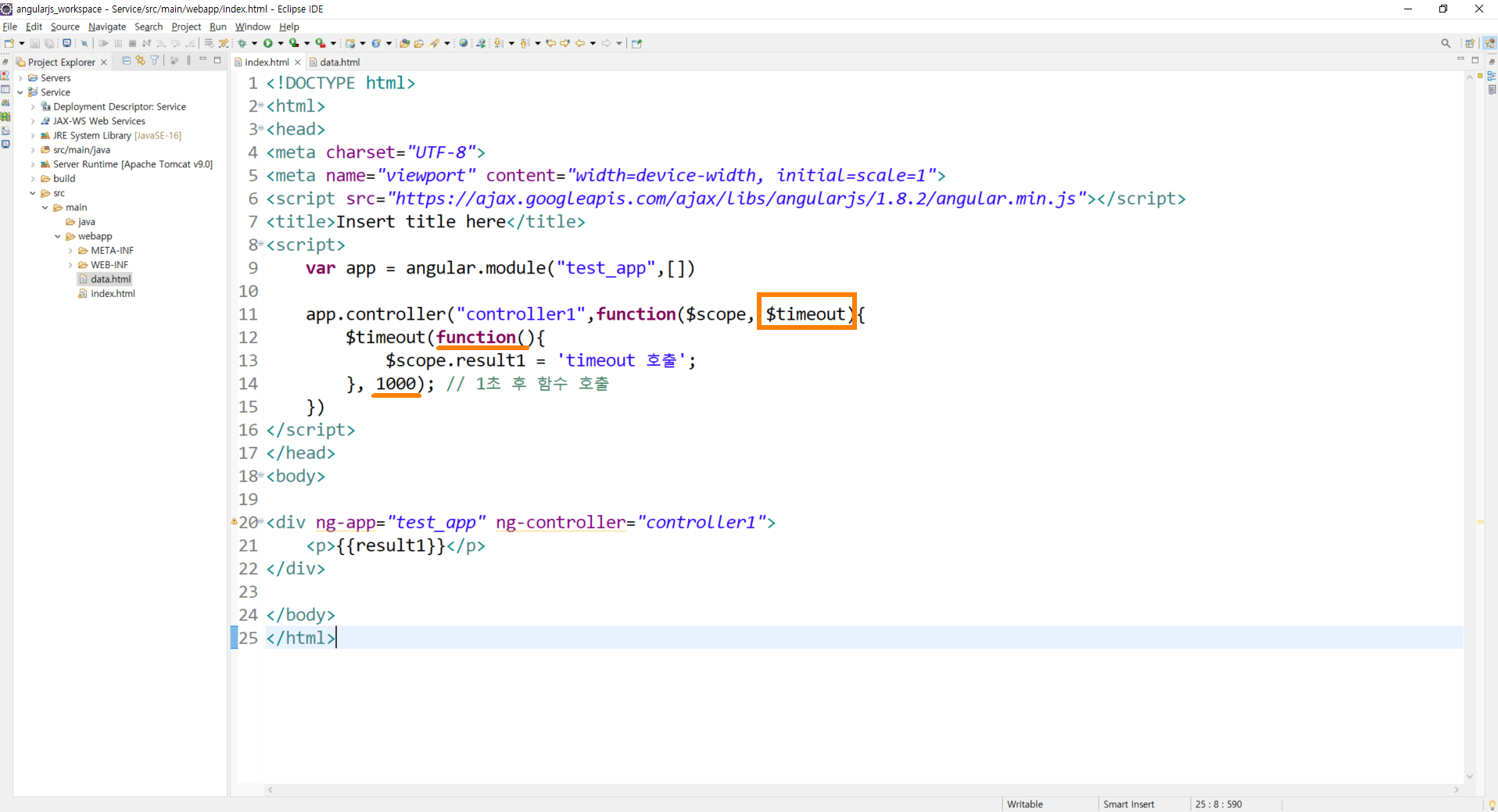The height and width of the screenshot is (812, 1498).
Task: Click the Last Edit Location arrow icon
Action: [x=550, y=43]
